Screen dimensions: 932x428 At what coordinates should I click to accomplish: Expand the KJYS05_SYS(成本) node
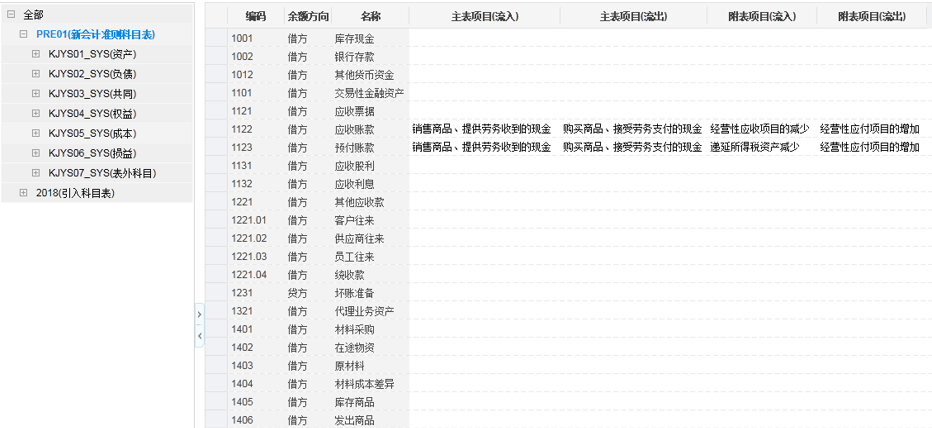pos(36,133)
